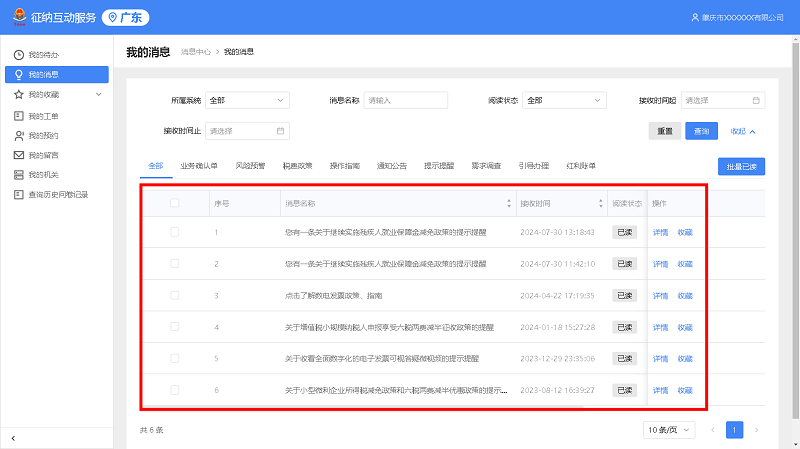Open the 10条/页 page size dropdown

[x=669, y=429]
